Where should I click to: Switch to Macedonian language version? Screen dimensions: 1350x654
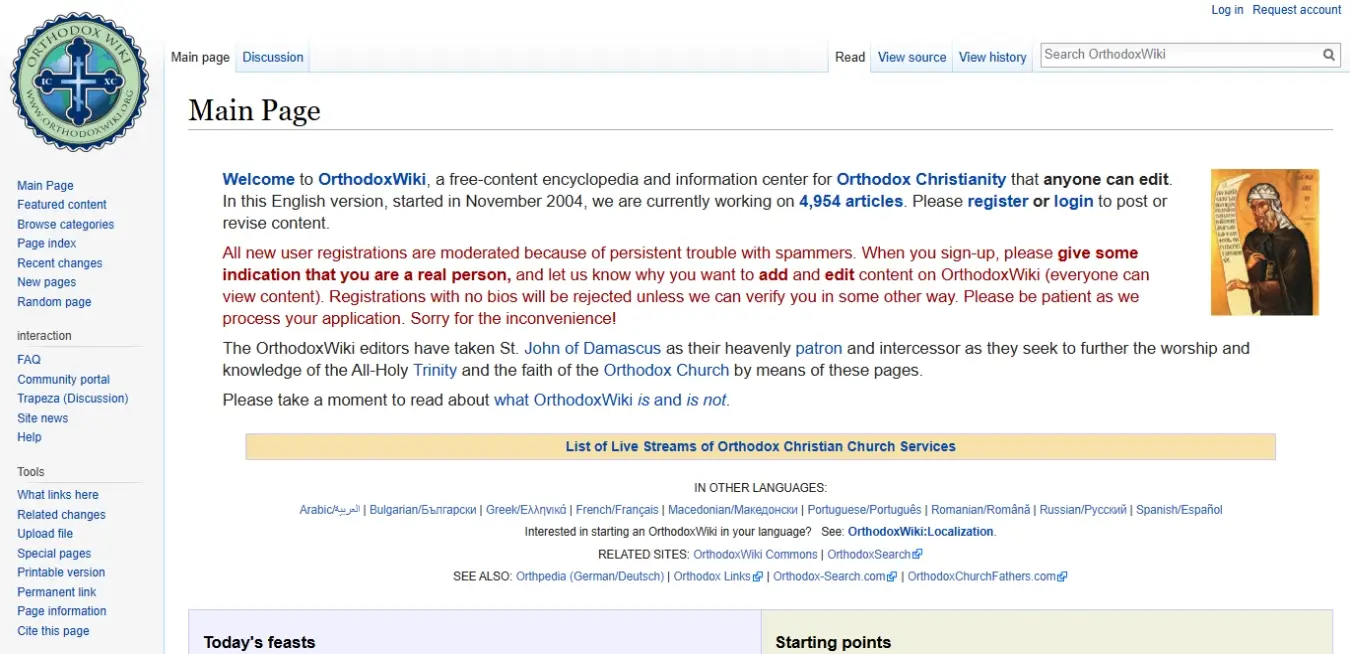733,510
